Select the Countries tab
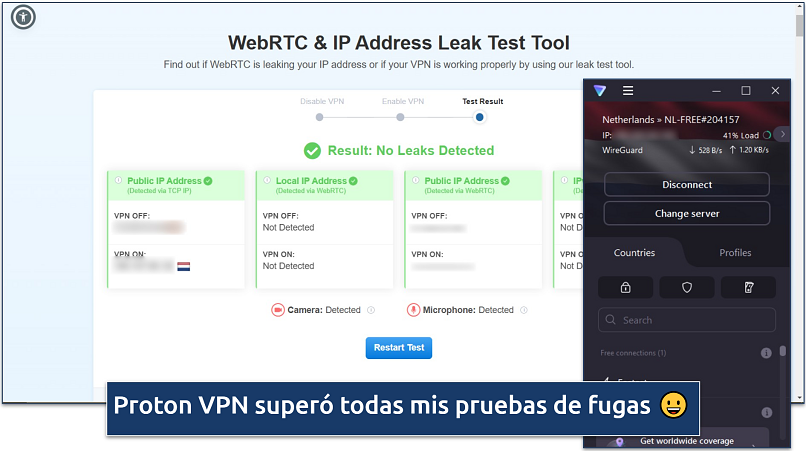Screen dimensions: 806x451 click(x=634, y=252)
